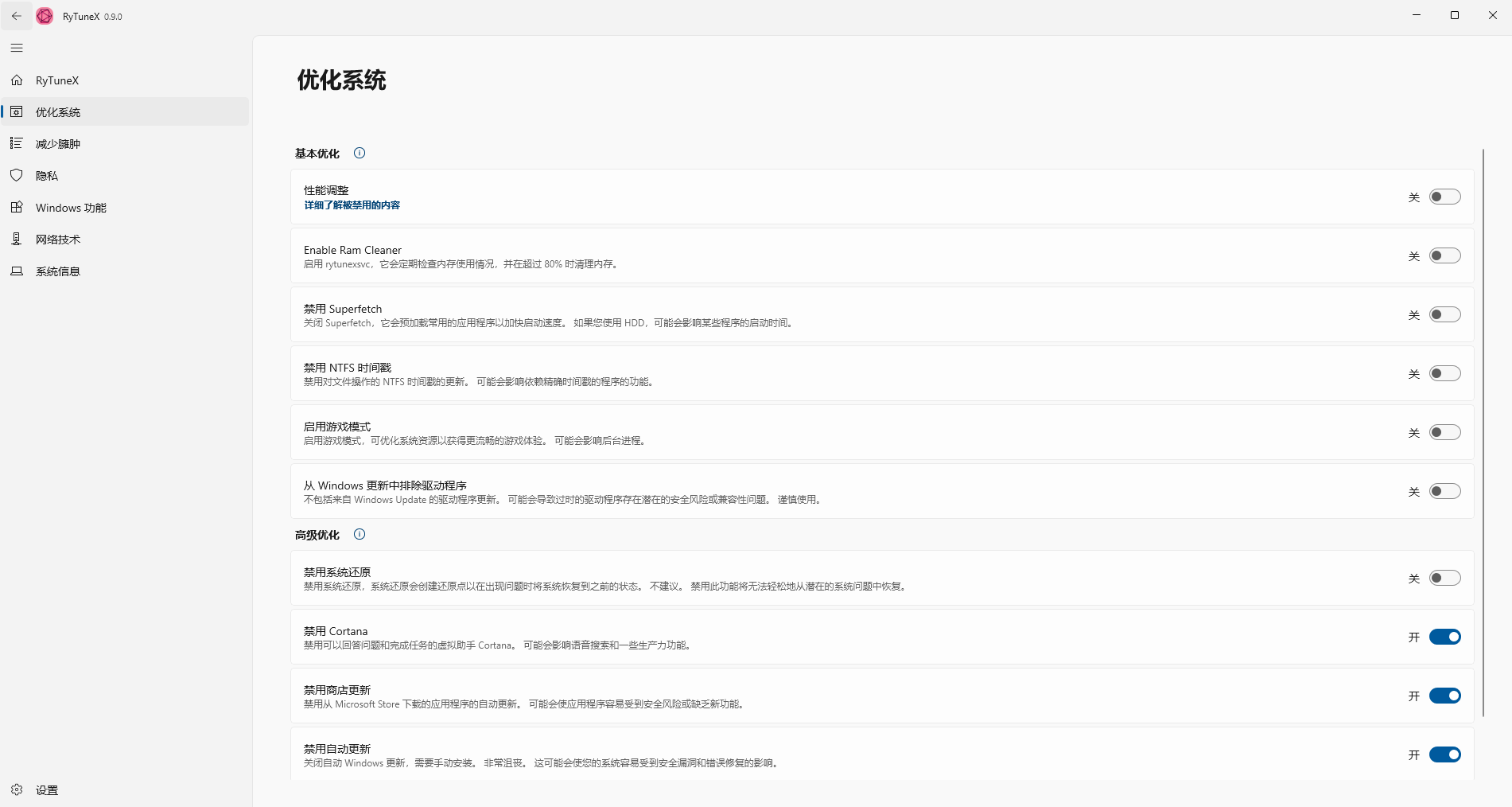Click the 性能调整 title text
The image size is (1512, 807).
tap(326, 190)
